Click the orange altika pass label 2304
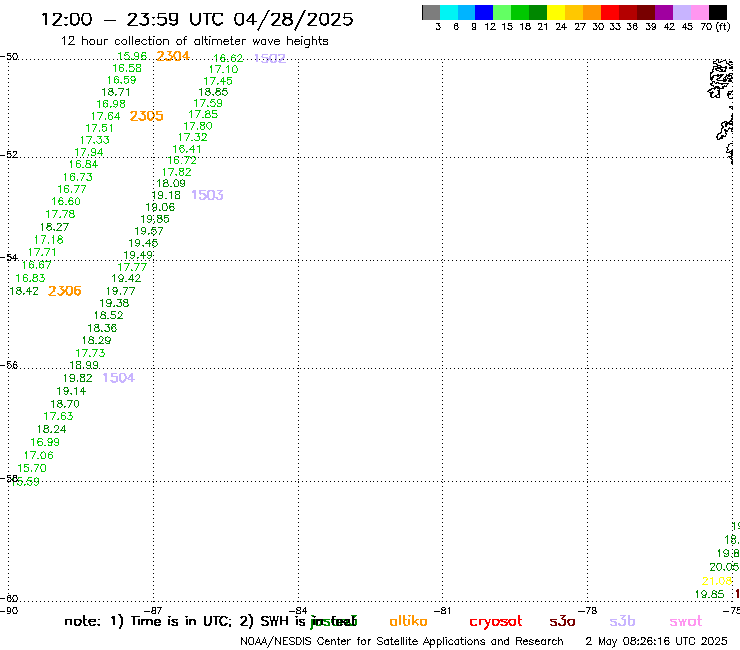 tap(173, 56)
